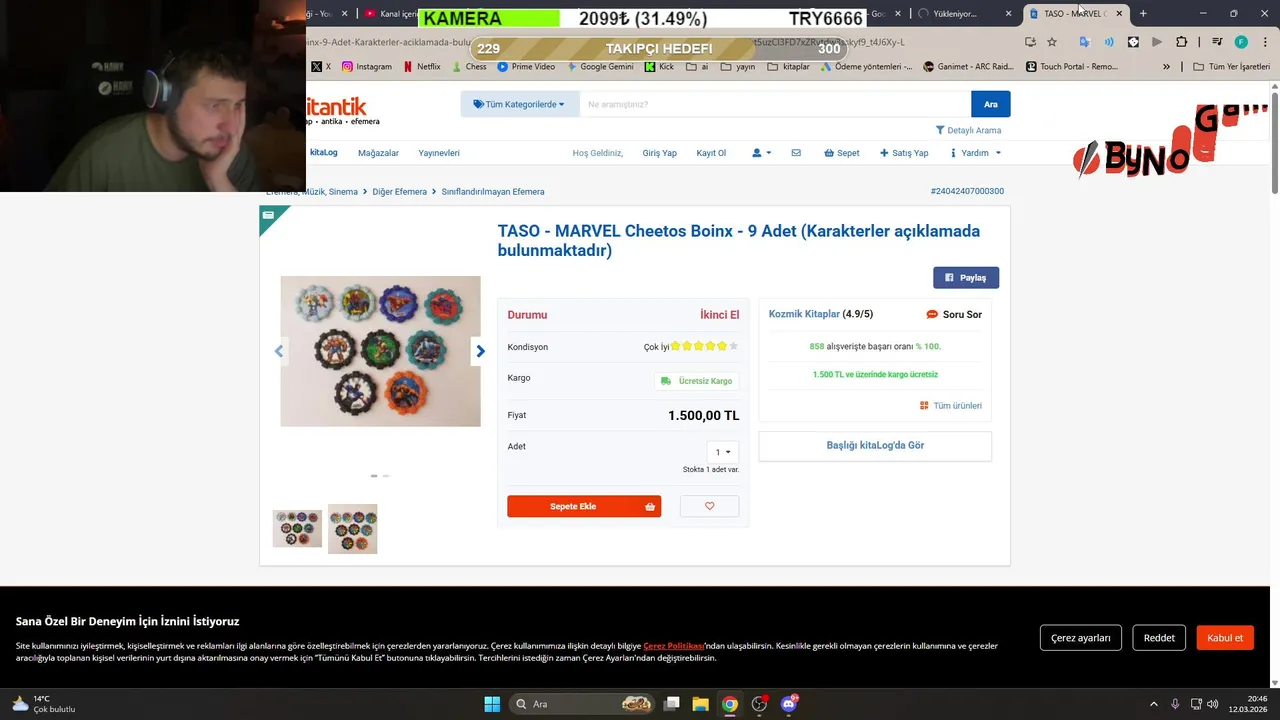Click Satış Yap with plus icon
The height and width of the screenshot is (720, 1280).
tap(904, 153)
